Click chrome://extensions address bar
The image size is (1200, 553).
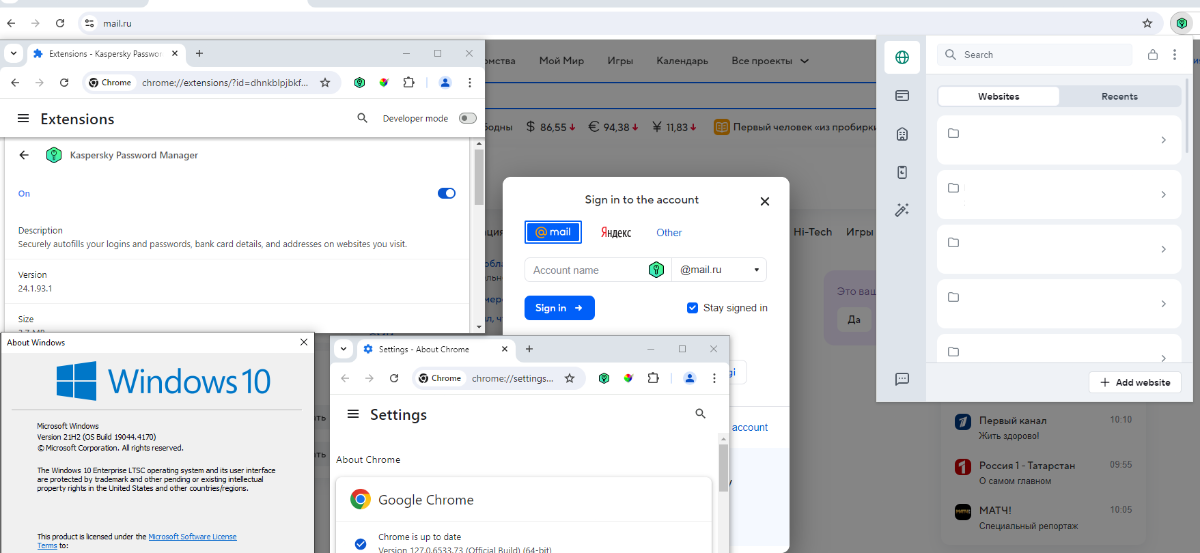(211, 82)
